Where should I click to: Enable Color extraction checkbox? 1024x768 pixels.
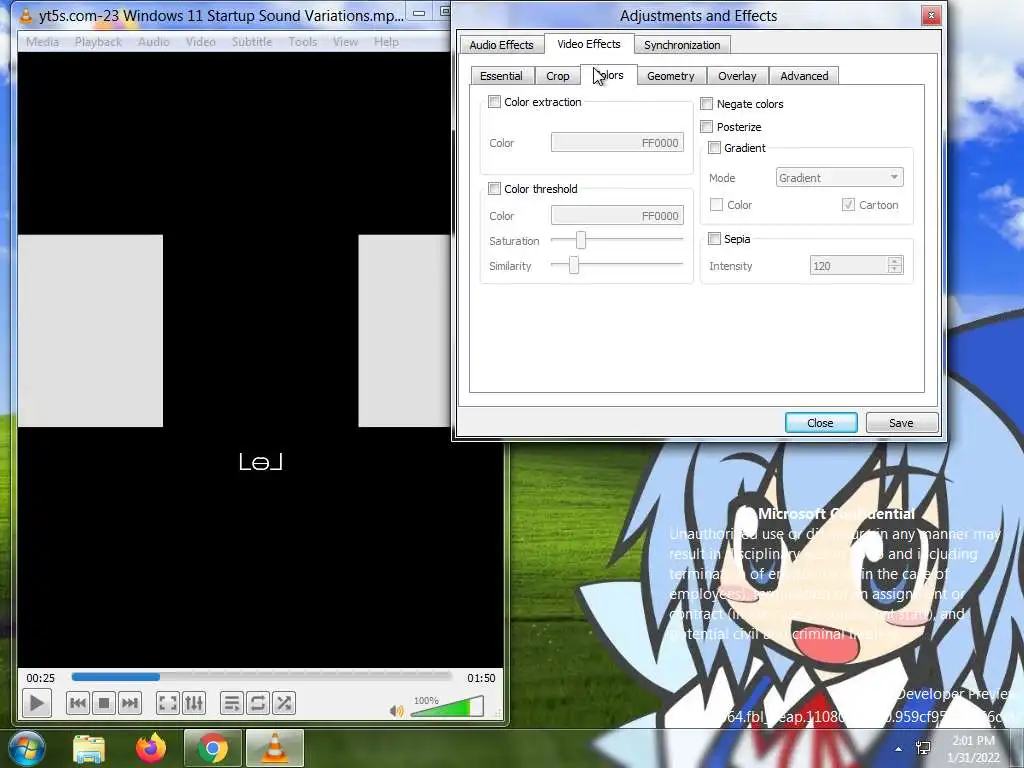coord(494,102)
